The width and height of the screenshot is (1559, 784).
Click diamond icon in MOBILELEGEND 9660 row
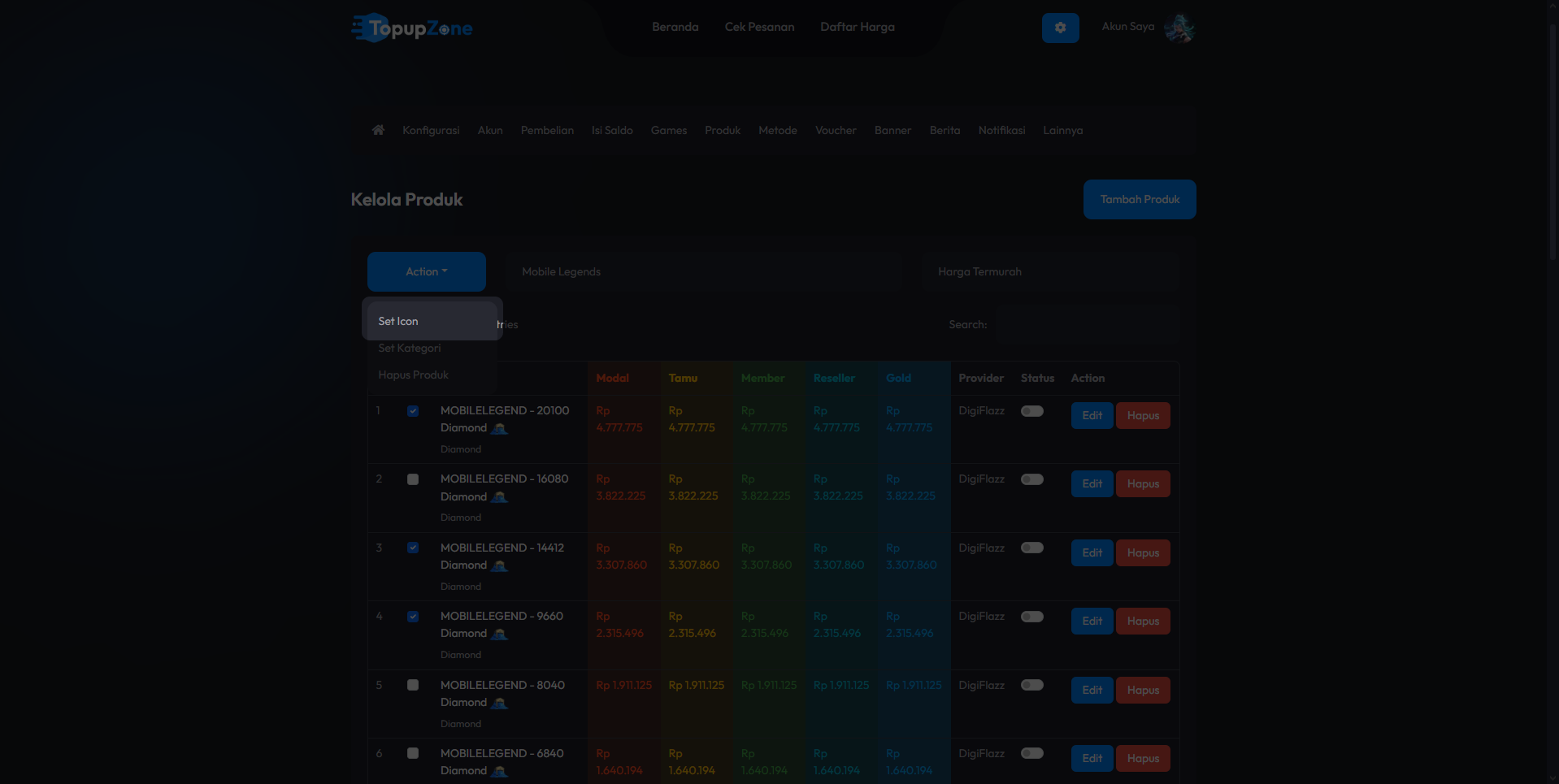499,634
